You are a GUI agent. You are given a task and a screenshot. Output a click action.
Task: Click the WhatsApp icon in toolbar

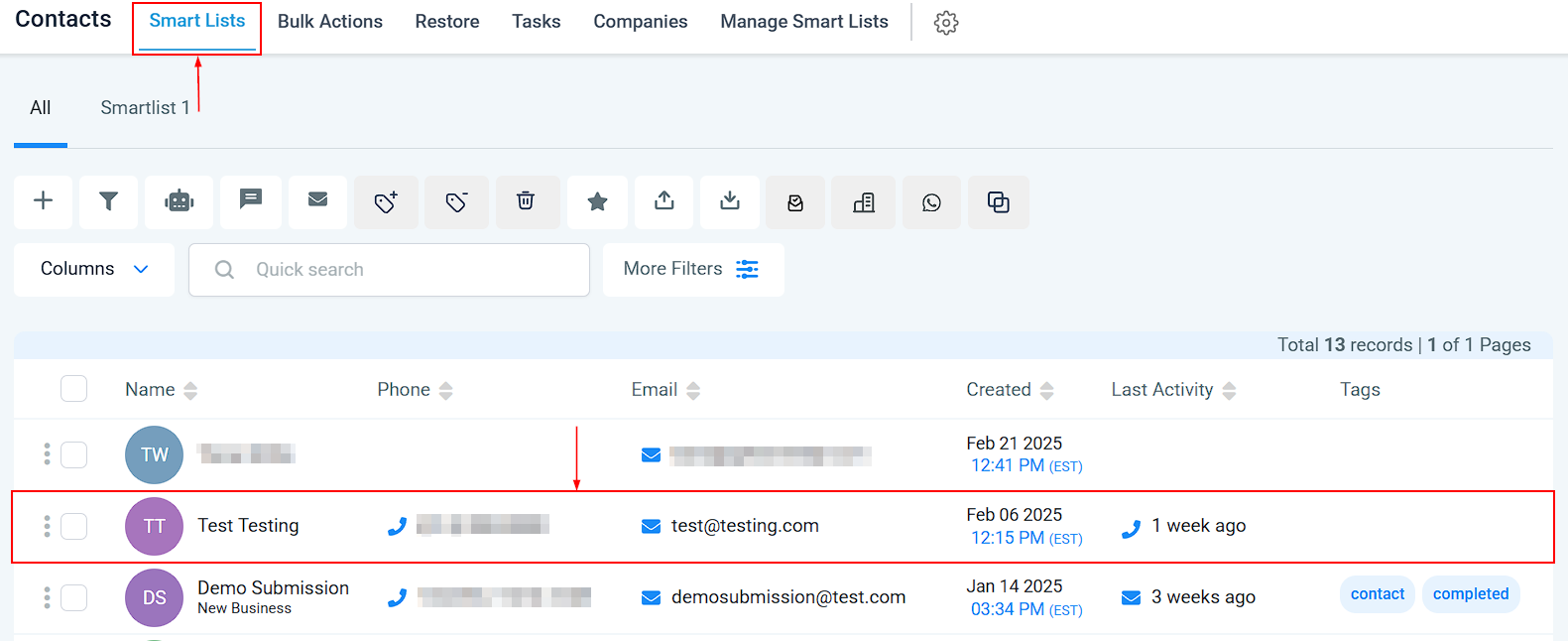click(x=931, y=202)
